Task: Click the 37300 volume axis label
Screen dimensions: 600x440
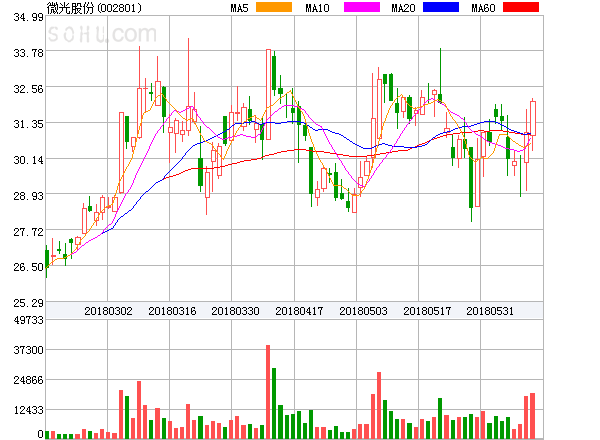Action: pyautogui.click(x=28, y=350)
